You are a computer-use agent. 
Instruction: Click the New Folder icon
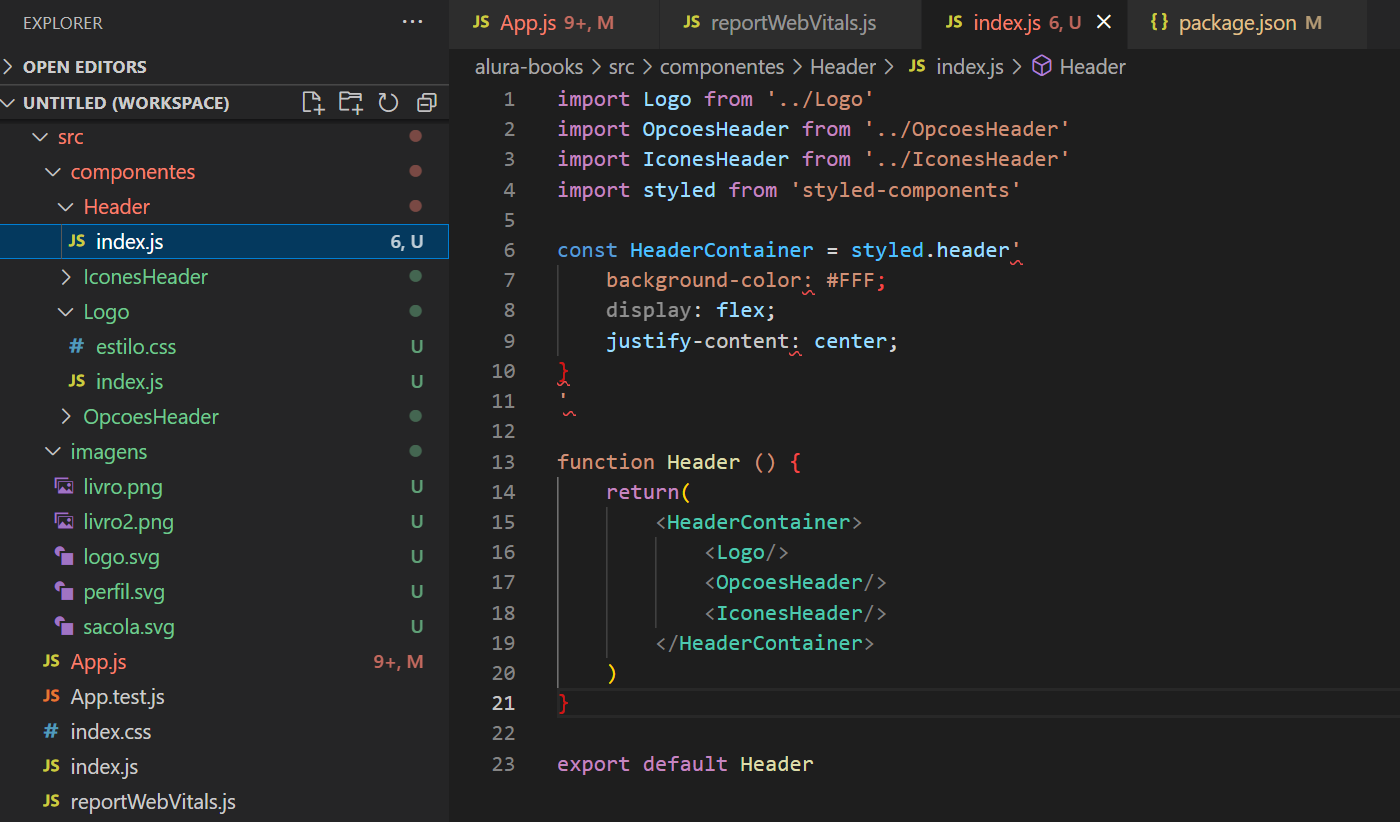tap(351, 102)
